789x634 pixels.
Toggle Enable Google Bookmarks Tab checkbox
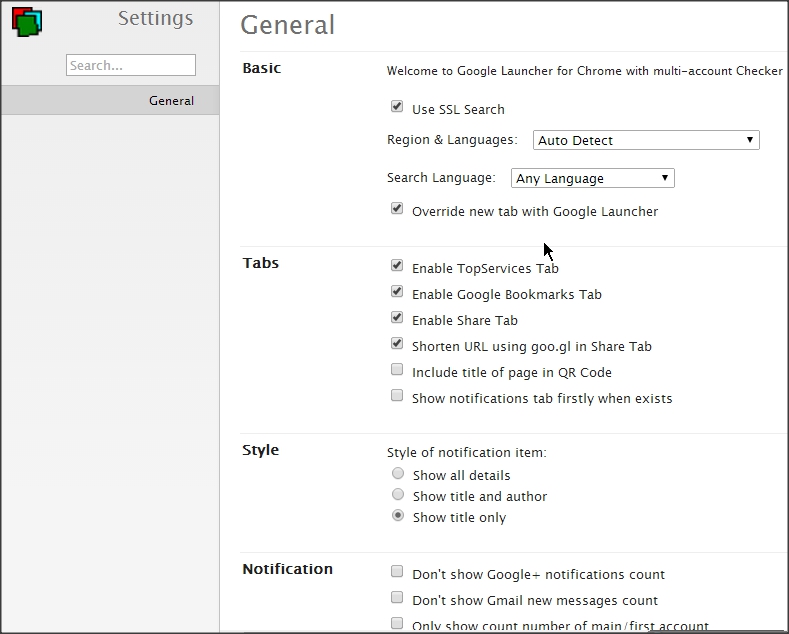pyautogui.click(x=397, y=293)
